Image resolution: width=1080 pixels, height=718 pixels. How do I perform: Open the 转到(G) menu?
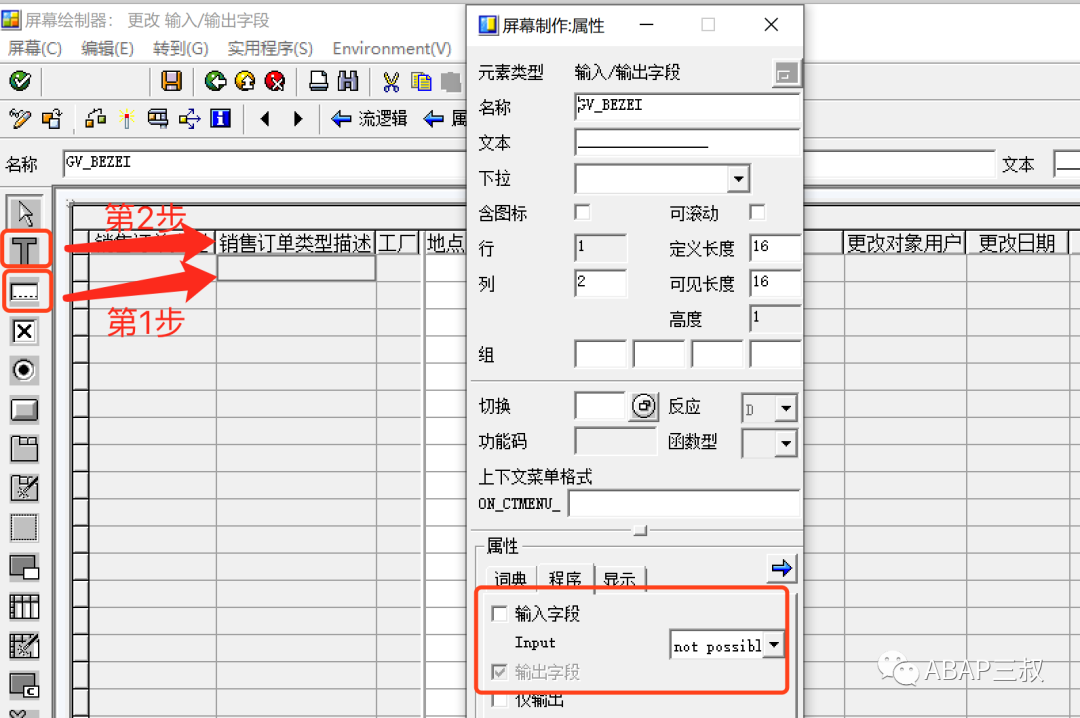click(180, 49)
